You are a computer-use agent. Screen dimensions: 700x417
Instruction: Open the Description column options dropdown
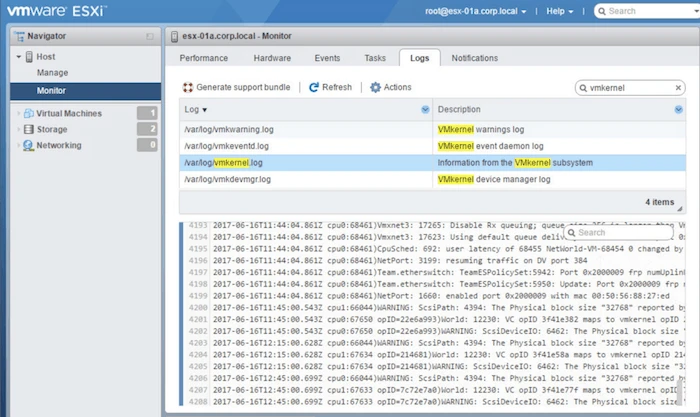click(679, 109)
